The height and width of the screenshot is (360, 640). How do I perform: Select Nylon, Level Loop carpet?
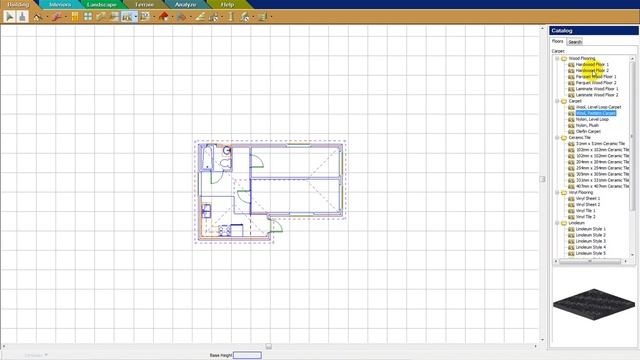point(592,119)
